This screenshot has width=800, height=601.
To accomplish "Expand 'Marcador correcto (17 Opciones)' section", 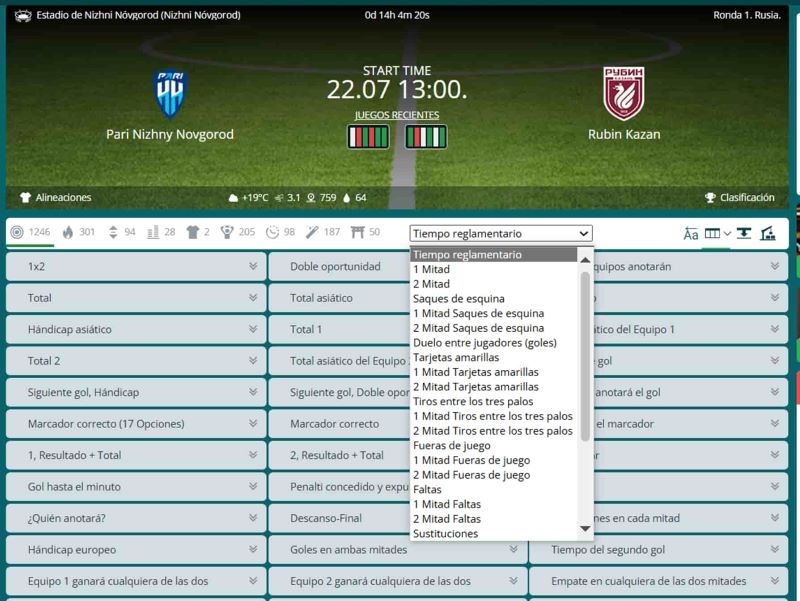I will point(135,424).
